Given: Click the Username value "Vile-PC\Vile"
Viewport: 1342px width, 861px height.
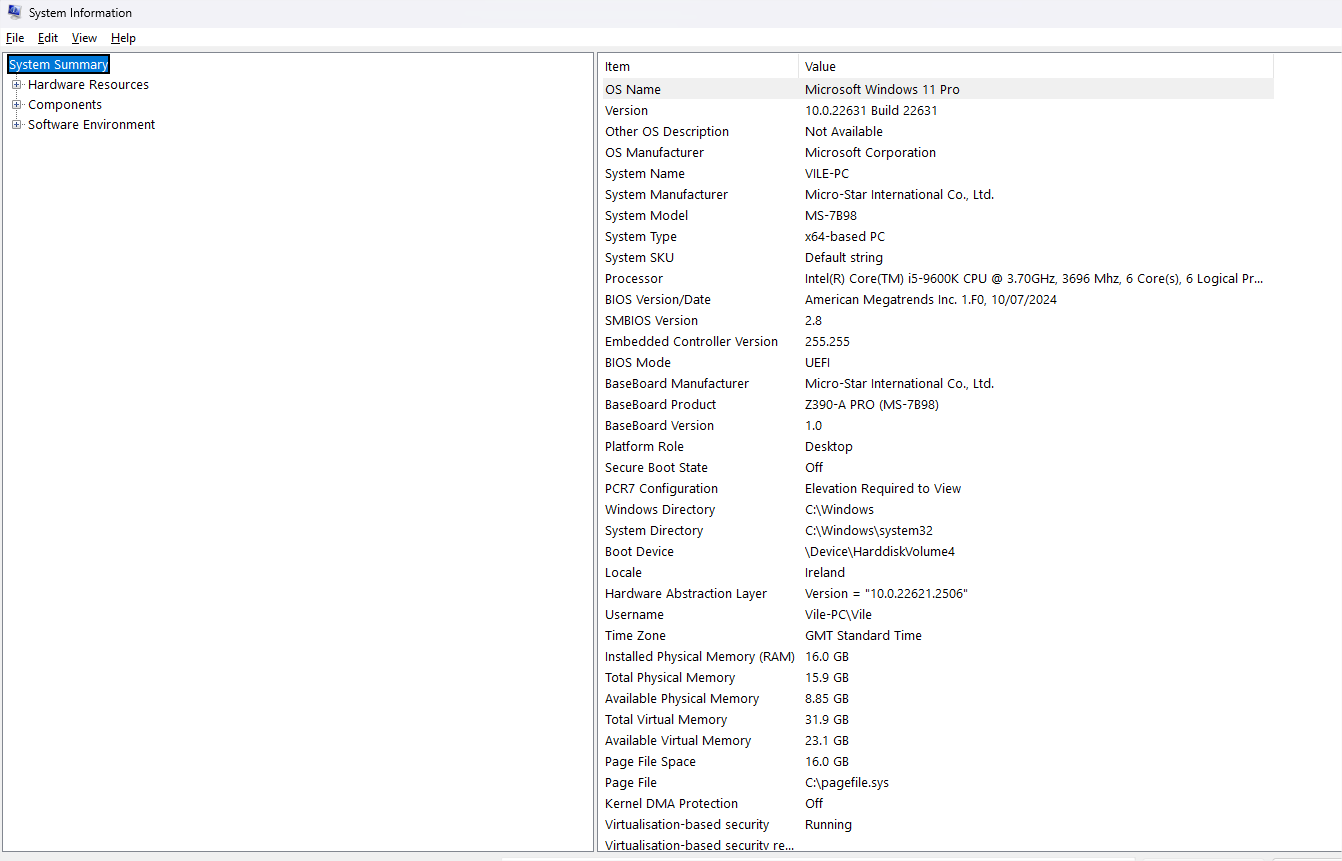Looking at the screenshot, I should [838, 615].
